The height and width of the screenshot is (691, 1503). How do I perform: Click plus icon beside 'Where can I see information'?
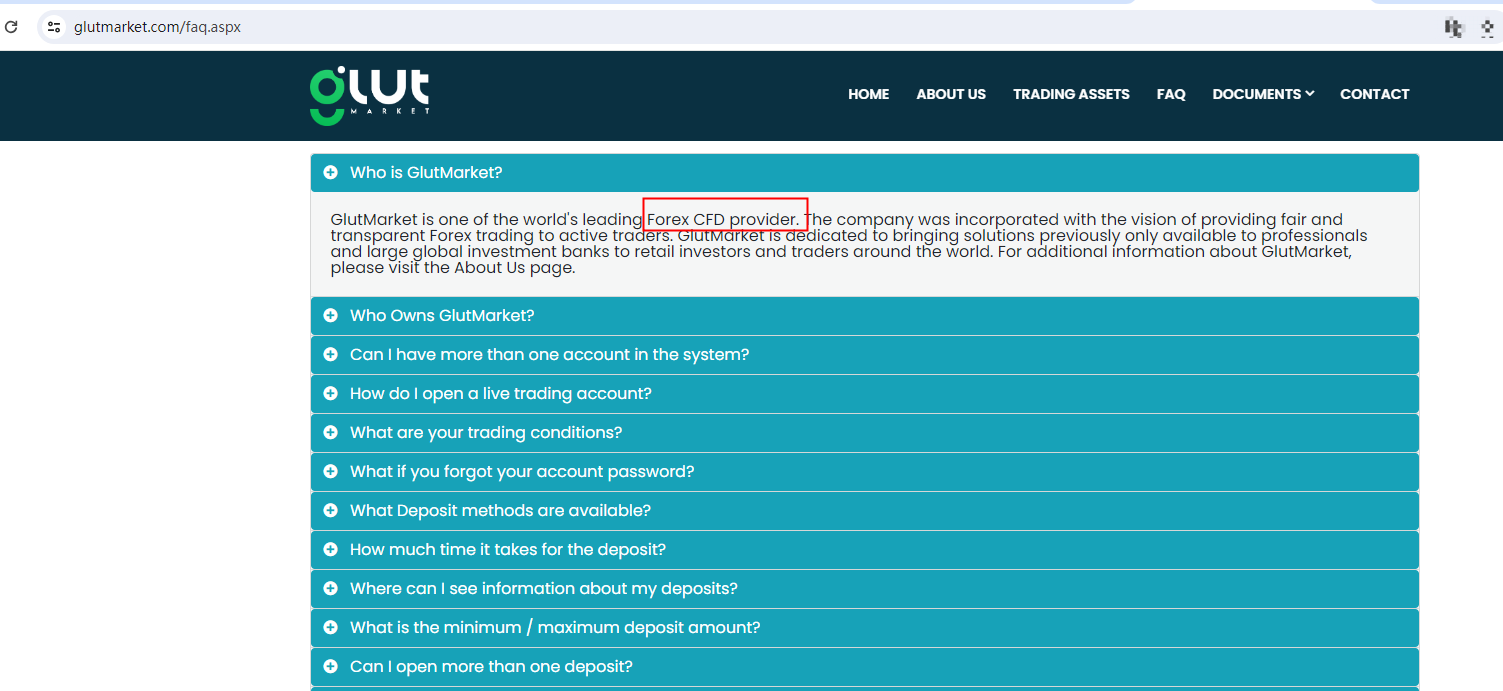coord(331,589)
